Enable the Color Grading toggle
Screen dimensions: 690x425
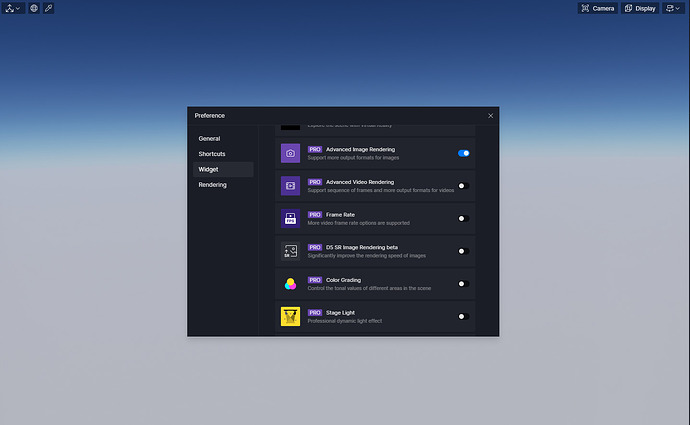point(463,284)
